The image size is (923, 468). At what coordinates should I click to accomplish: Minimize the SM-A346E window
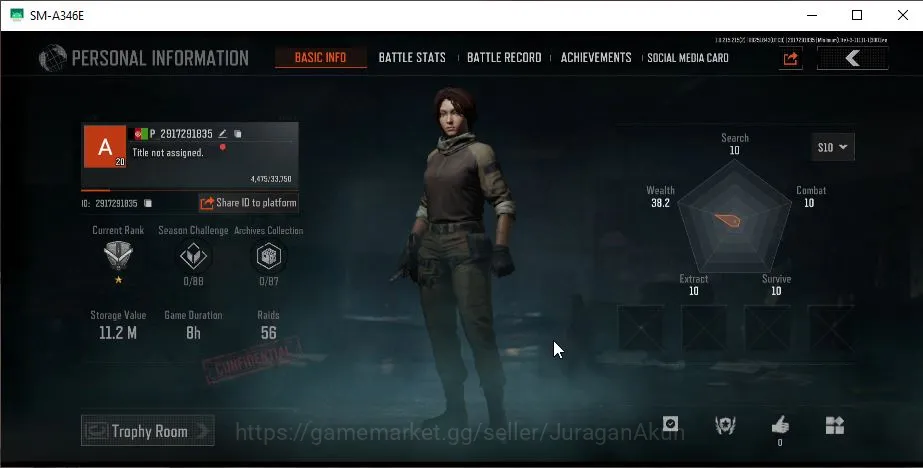coord(812,15)
